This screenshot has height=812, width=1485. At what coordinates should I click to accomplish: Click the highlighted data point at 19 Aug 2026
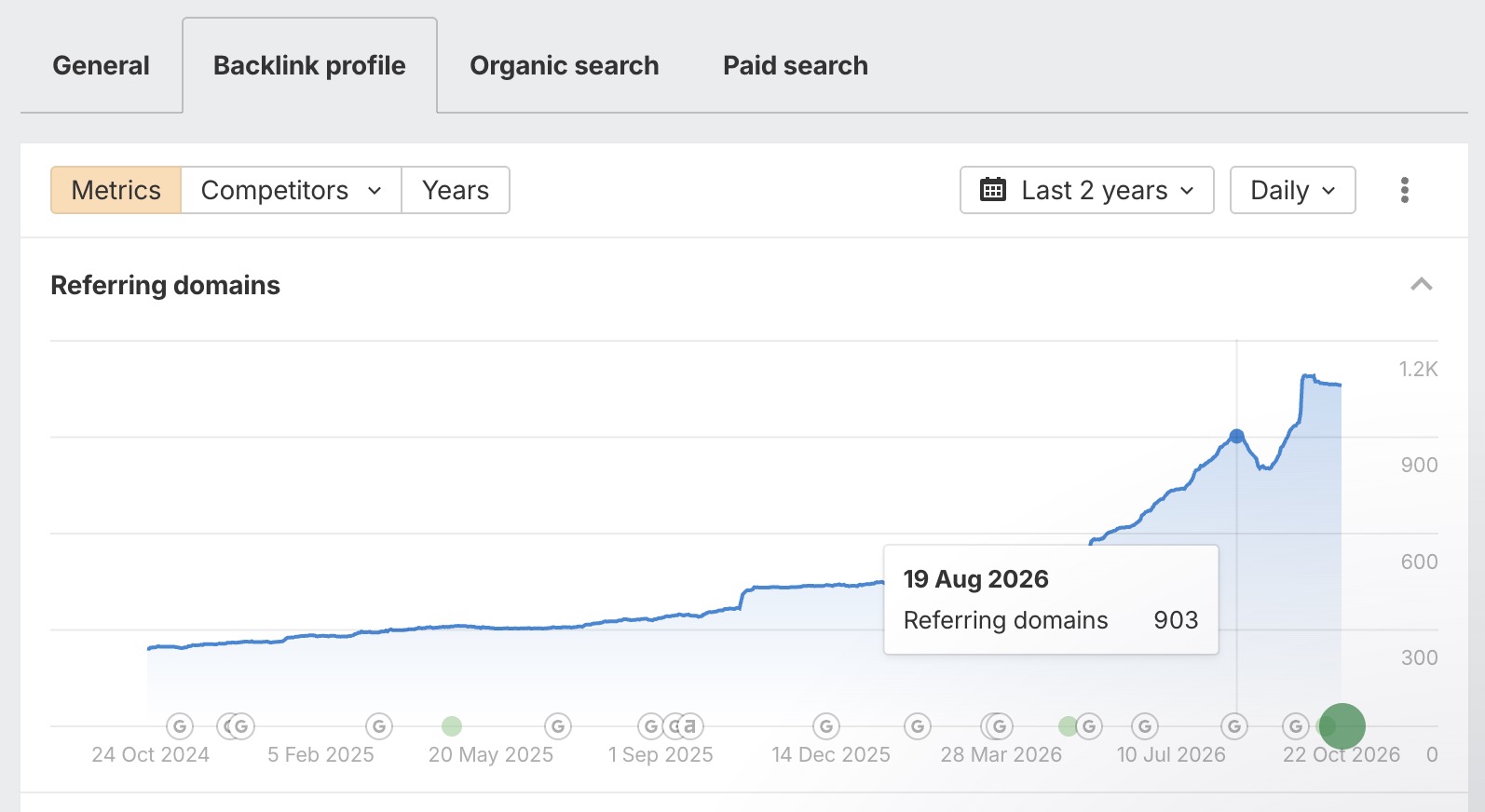click(1236, 436)
